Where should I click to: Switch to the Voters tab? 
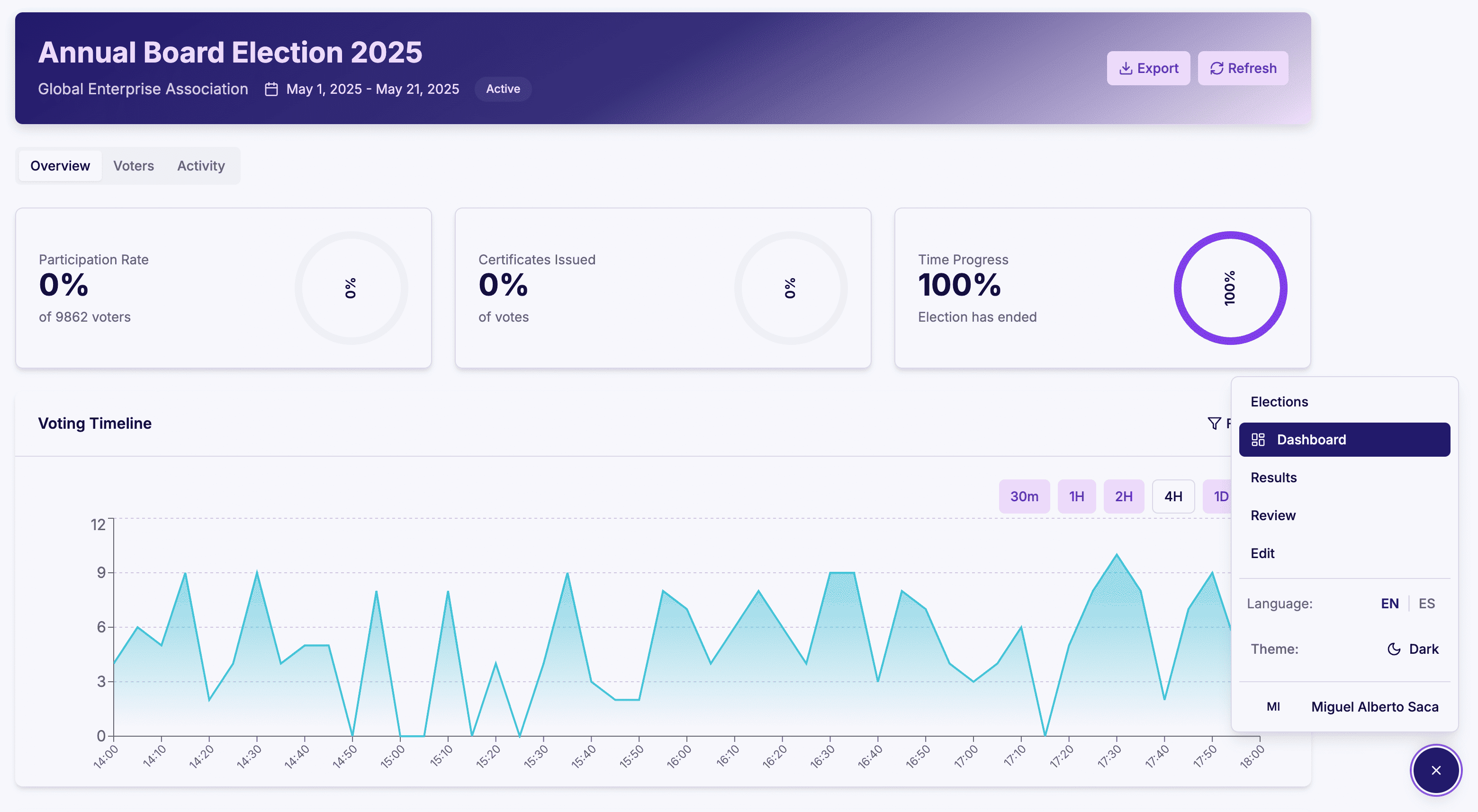coord(133,166)
